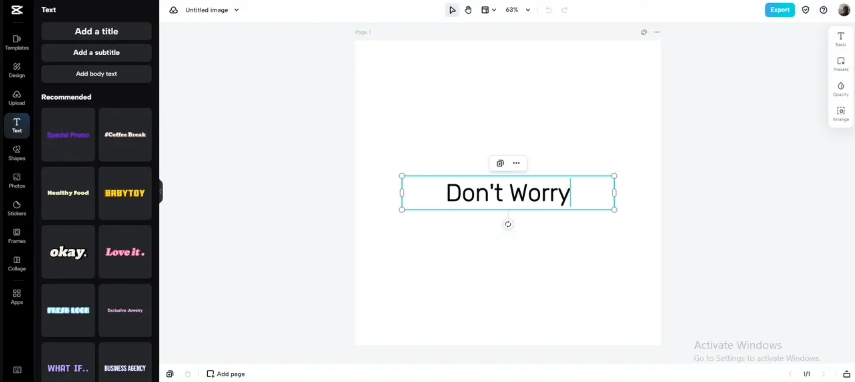Viewport: 855px width, 382px height.
Task: Click the rotate handle below text box
Action: coord(508,224)
